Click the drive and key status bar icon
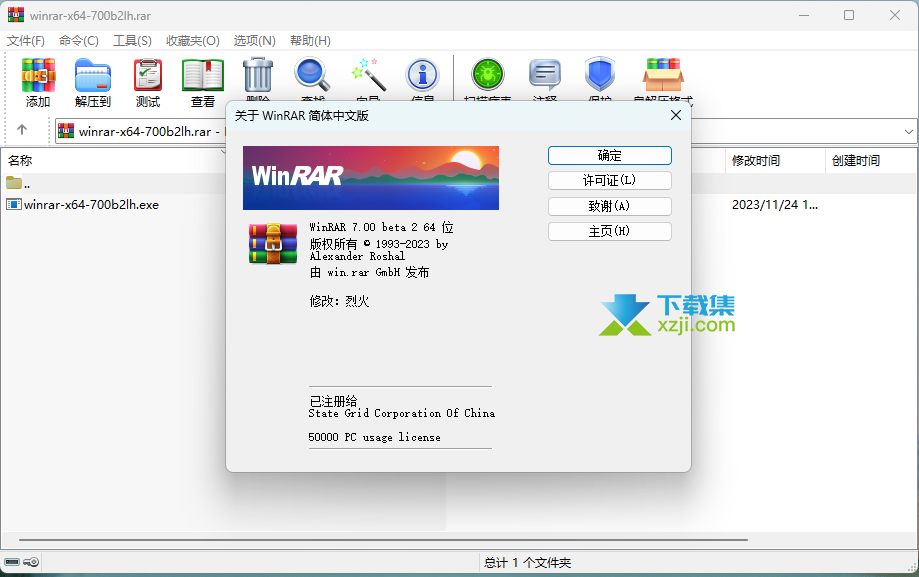919x577 pixels. [x=22, y=562]
